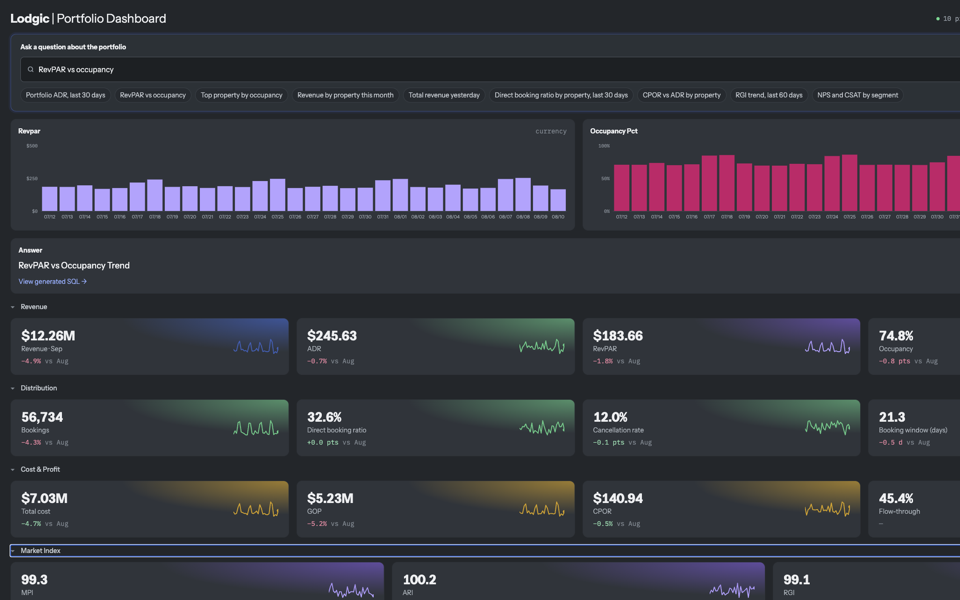Click the Bookings sparkline chart
This screenshot has width=960, height=600.
(256, 428)
